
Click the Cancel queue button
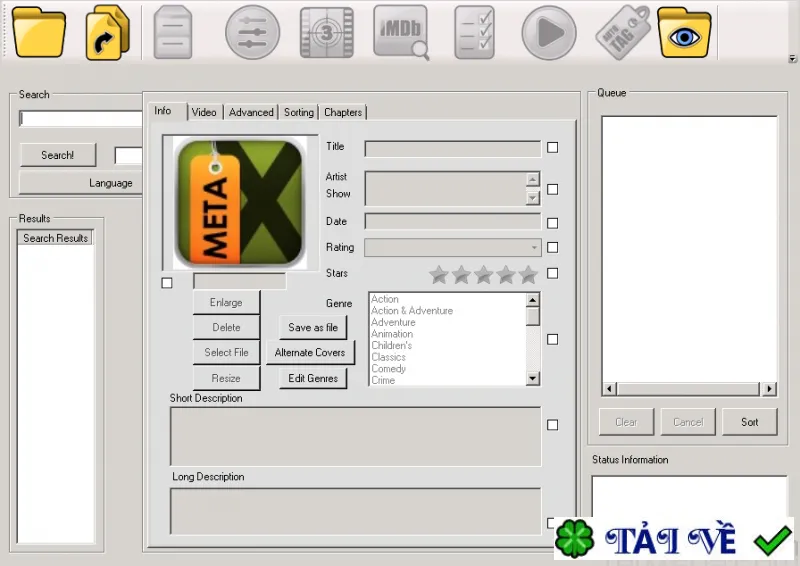click(x=688, y=422)
